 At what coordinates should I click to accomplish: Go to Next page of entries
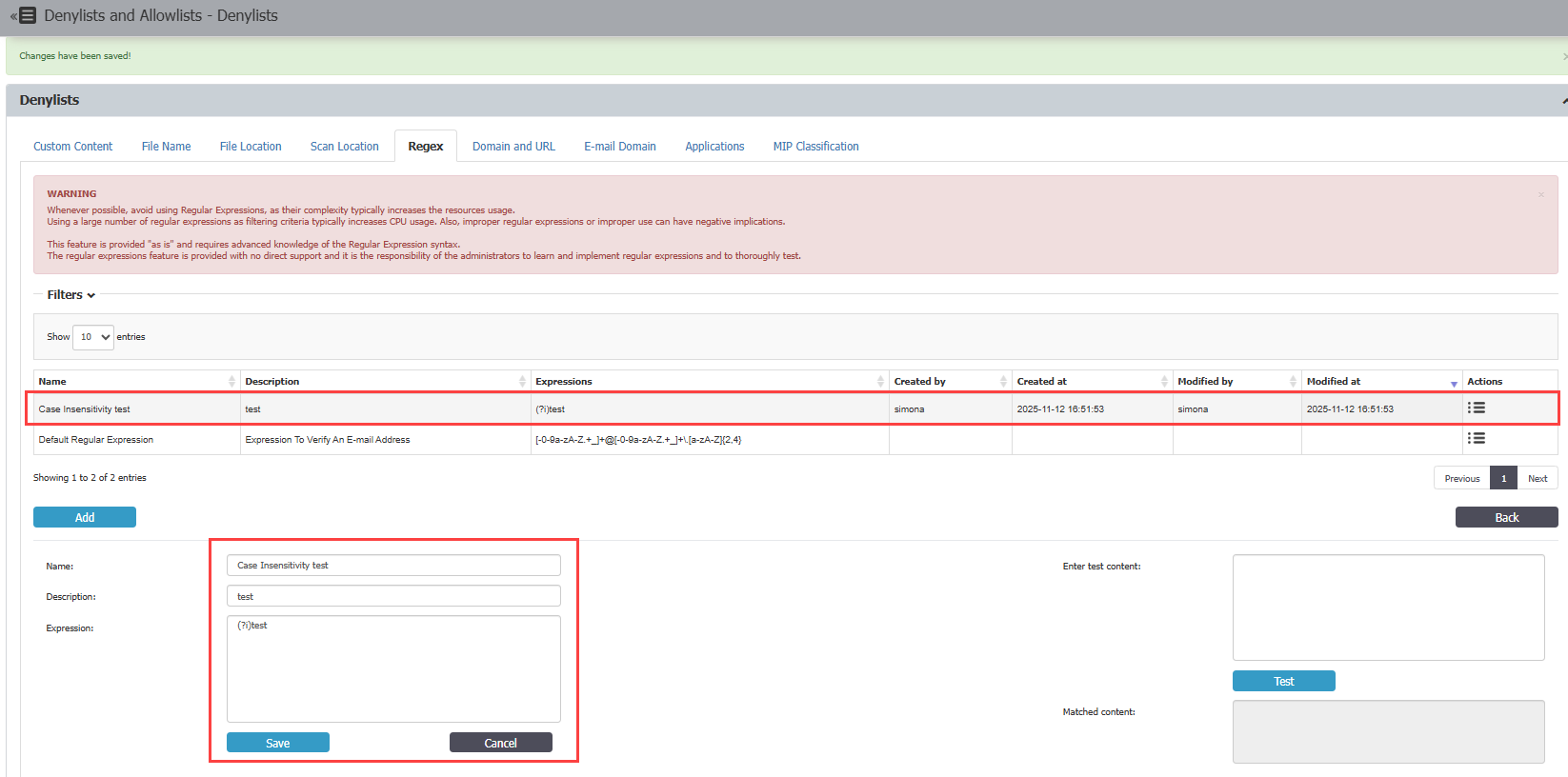click(x=1537, y=478)
